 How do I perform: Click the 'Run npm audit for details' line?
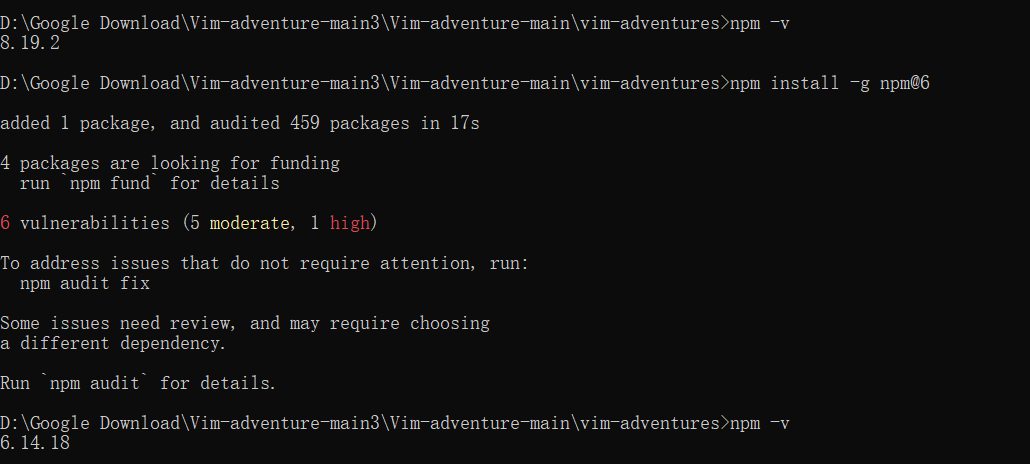tap(138, 383)
